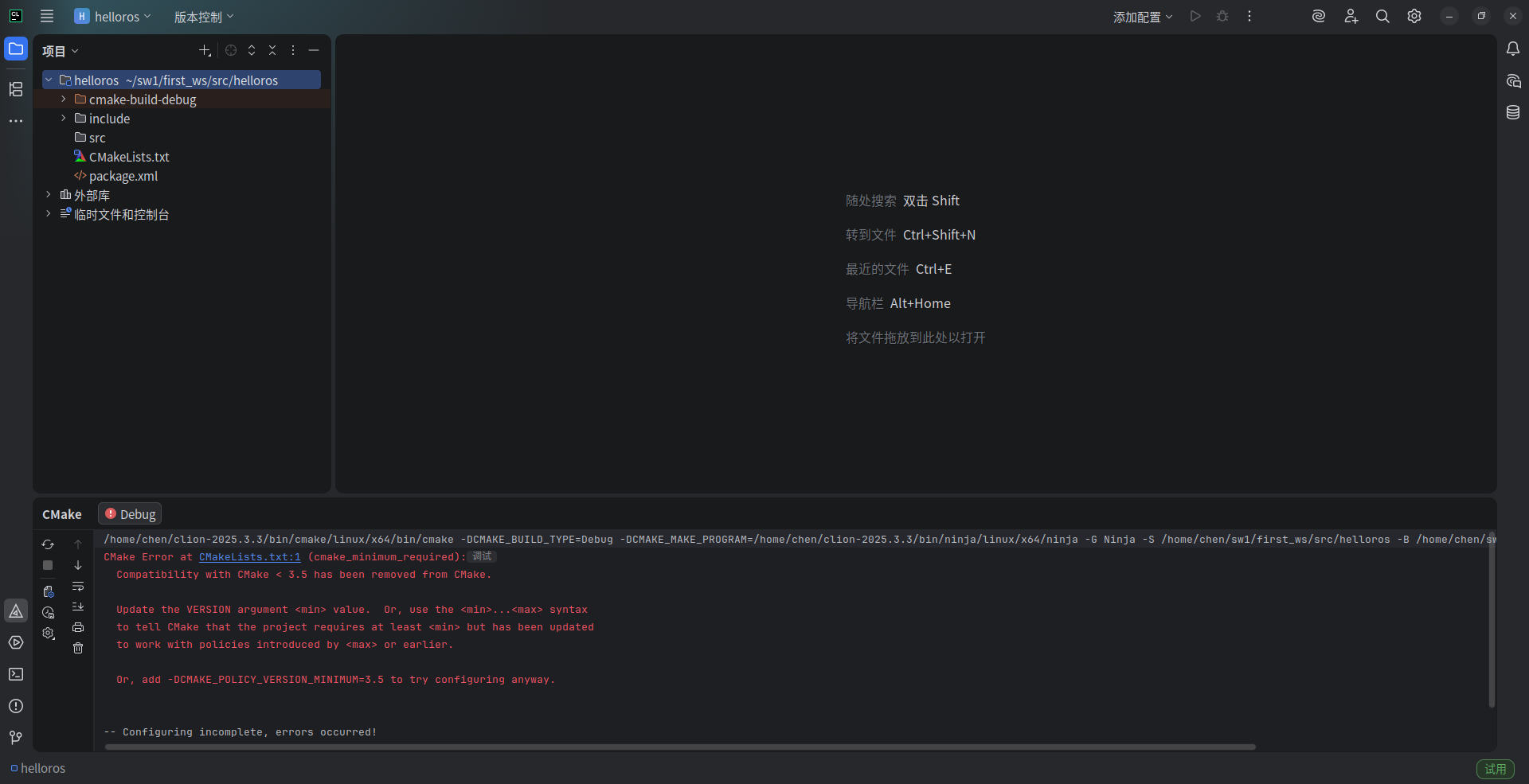1529x784 pixels.
Task: Open the AI Chat tool window on right sidebar
Action: tap(1513, 80)
